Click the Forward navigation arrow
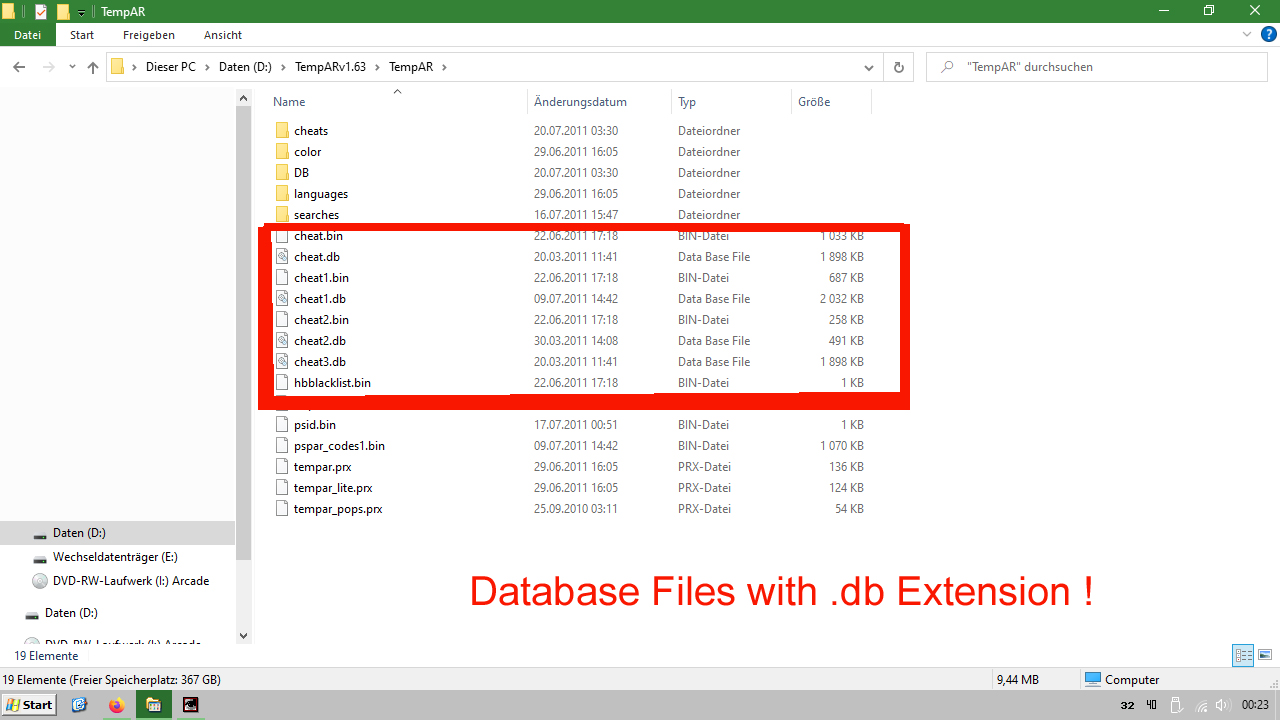1280x720 pixels. coord(48,67)
